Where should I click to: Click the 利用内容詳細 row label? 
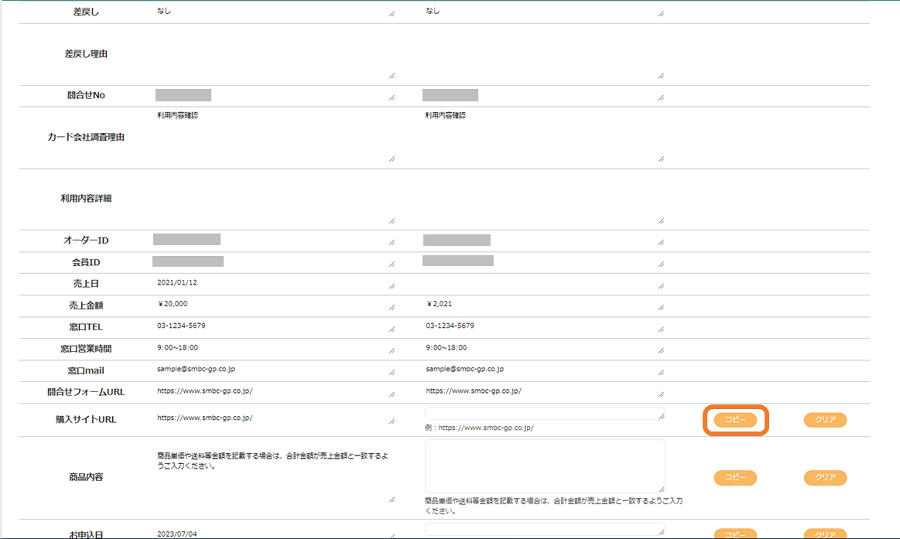(86, 199)
